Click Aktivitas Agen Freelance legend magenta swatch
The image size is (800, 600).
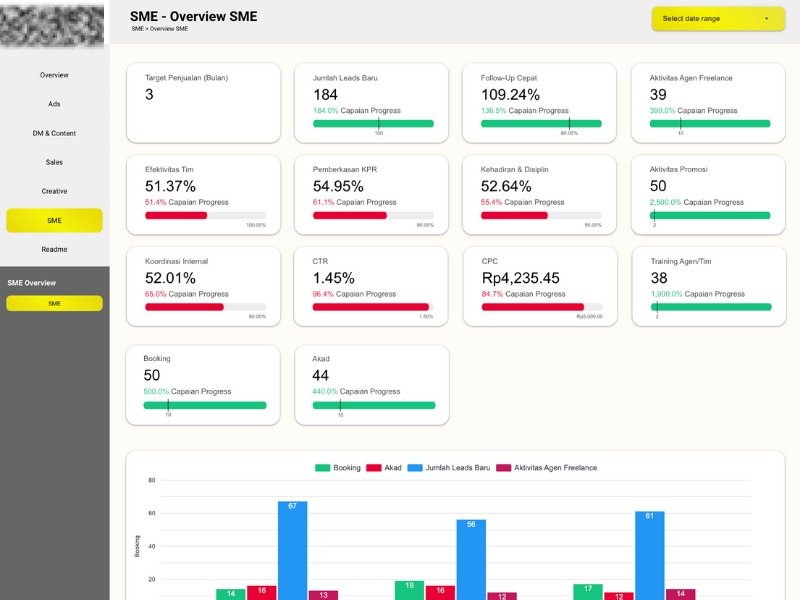pos(504,468)
